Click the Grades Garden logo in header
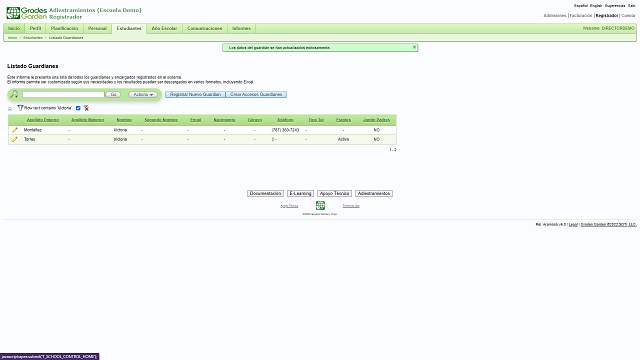The width and height of the screenshot is (640, 360). point(27,13)
